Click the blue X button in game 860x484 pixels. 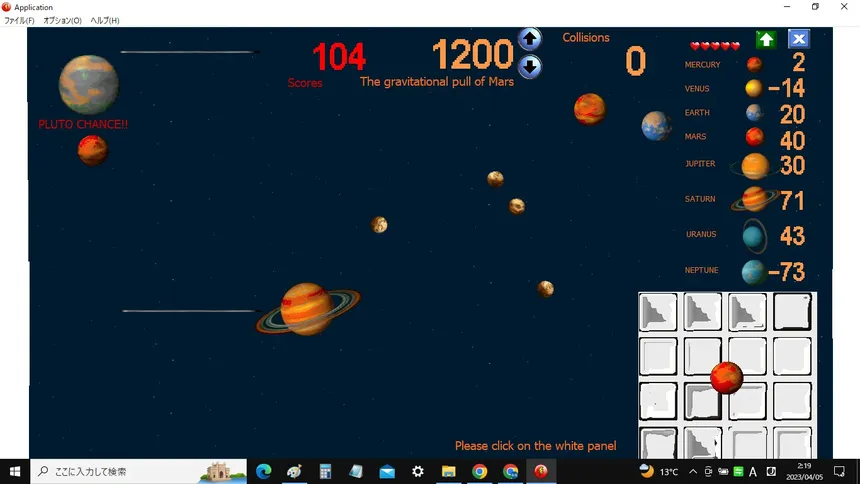tap(799, 39)
